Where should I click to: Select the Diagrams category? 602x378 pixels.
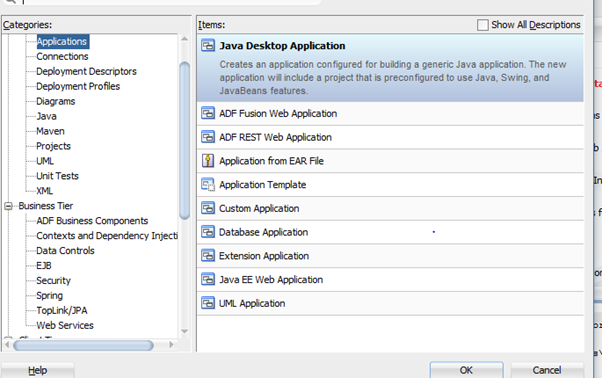56,101
